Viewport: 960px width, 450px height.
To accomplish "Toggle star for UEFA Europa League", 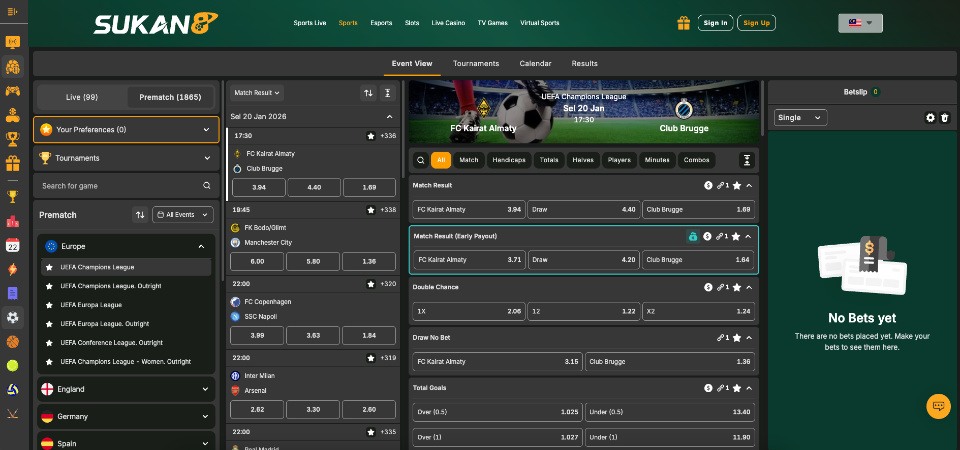I will click(50, 305).
